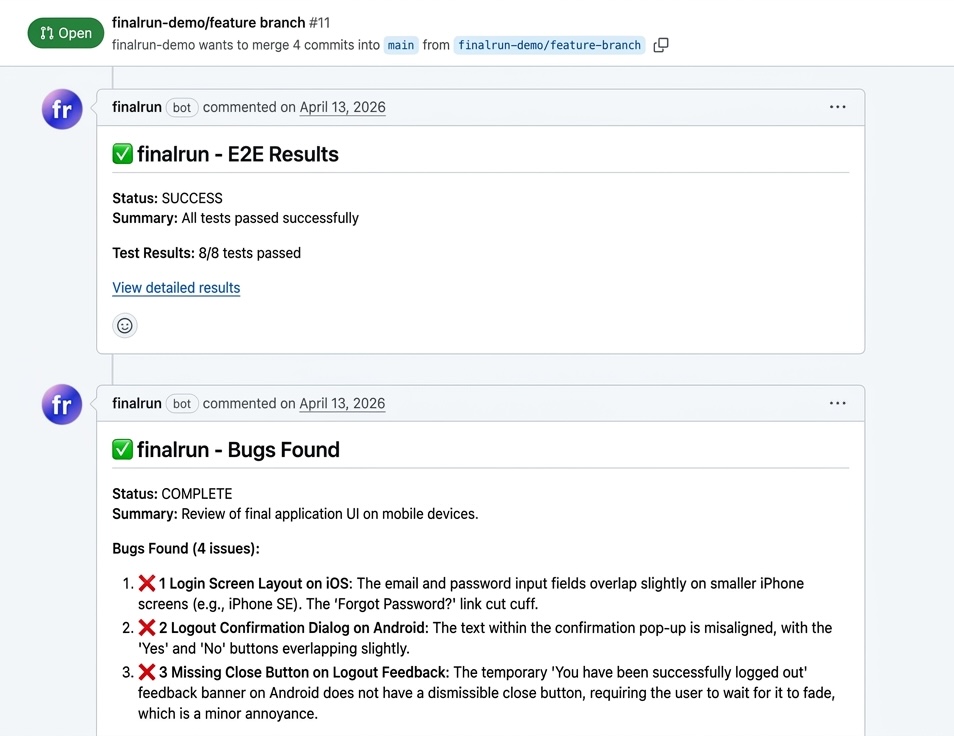Click the bot badge next to finalrun
This screenshot has height=736, width=954.
181,107
